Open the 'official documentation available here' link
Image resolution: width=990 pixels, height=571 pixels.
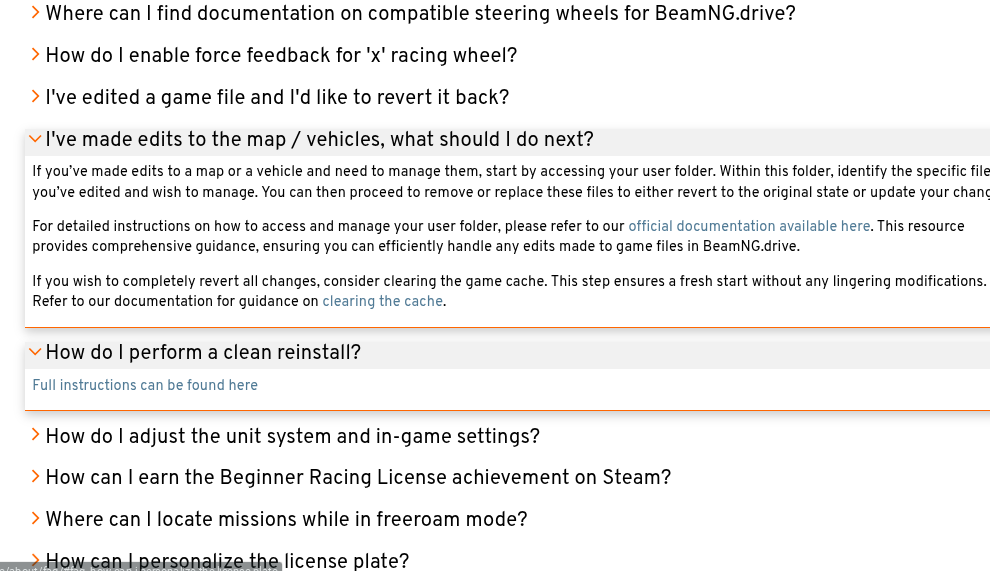[x=749, y=226]
